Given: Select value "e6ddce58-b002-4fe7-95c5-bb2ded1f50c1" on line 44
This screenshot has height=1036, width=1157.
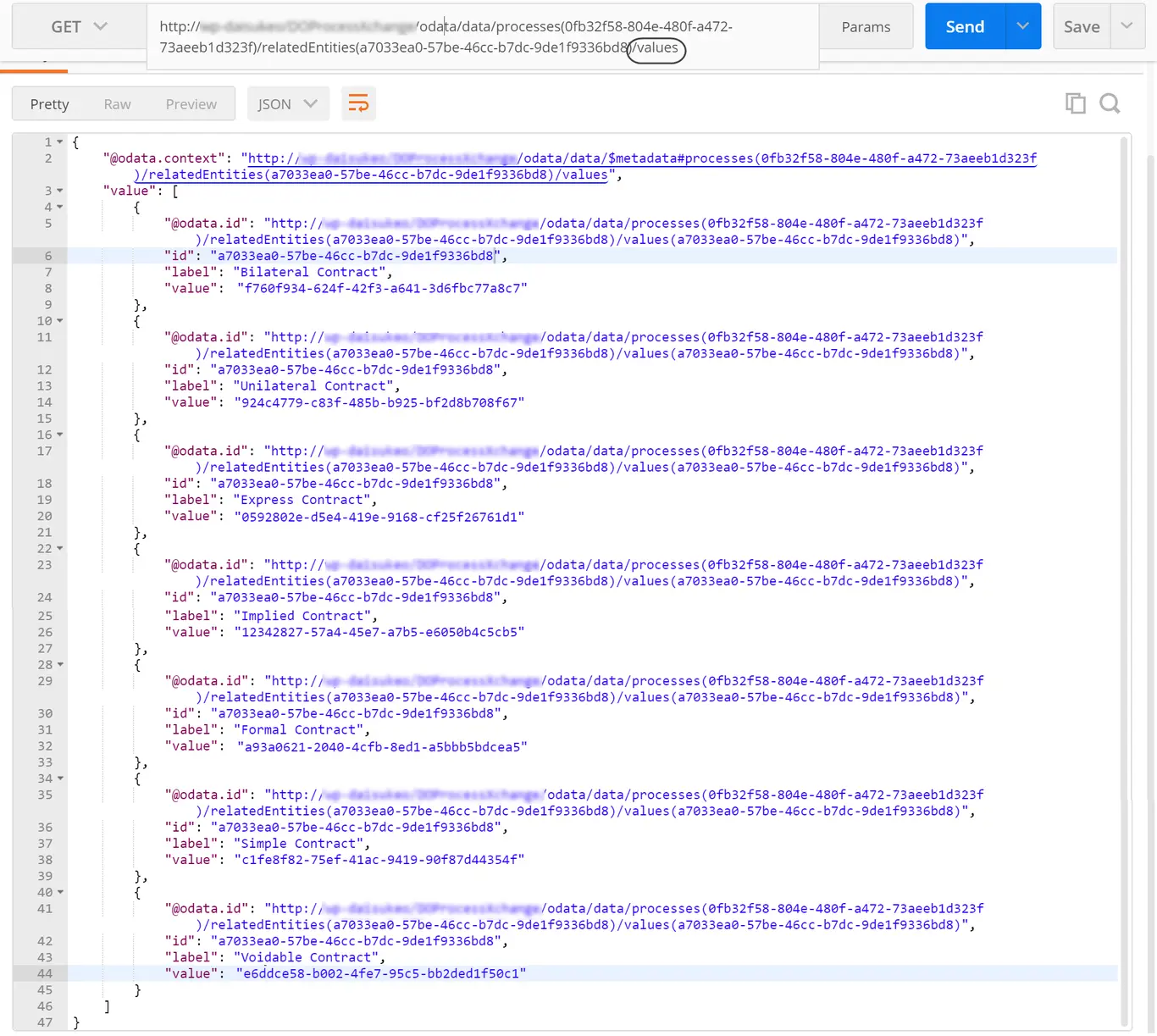Looking at the screenshot, I should pyautogui.click(x=381, y=973).
